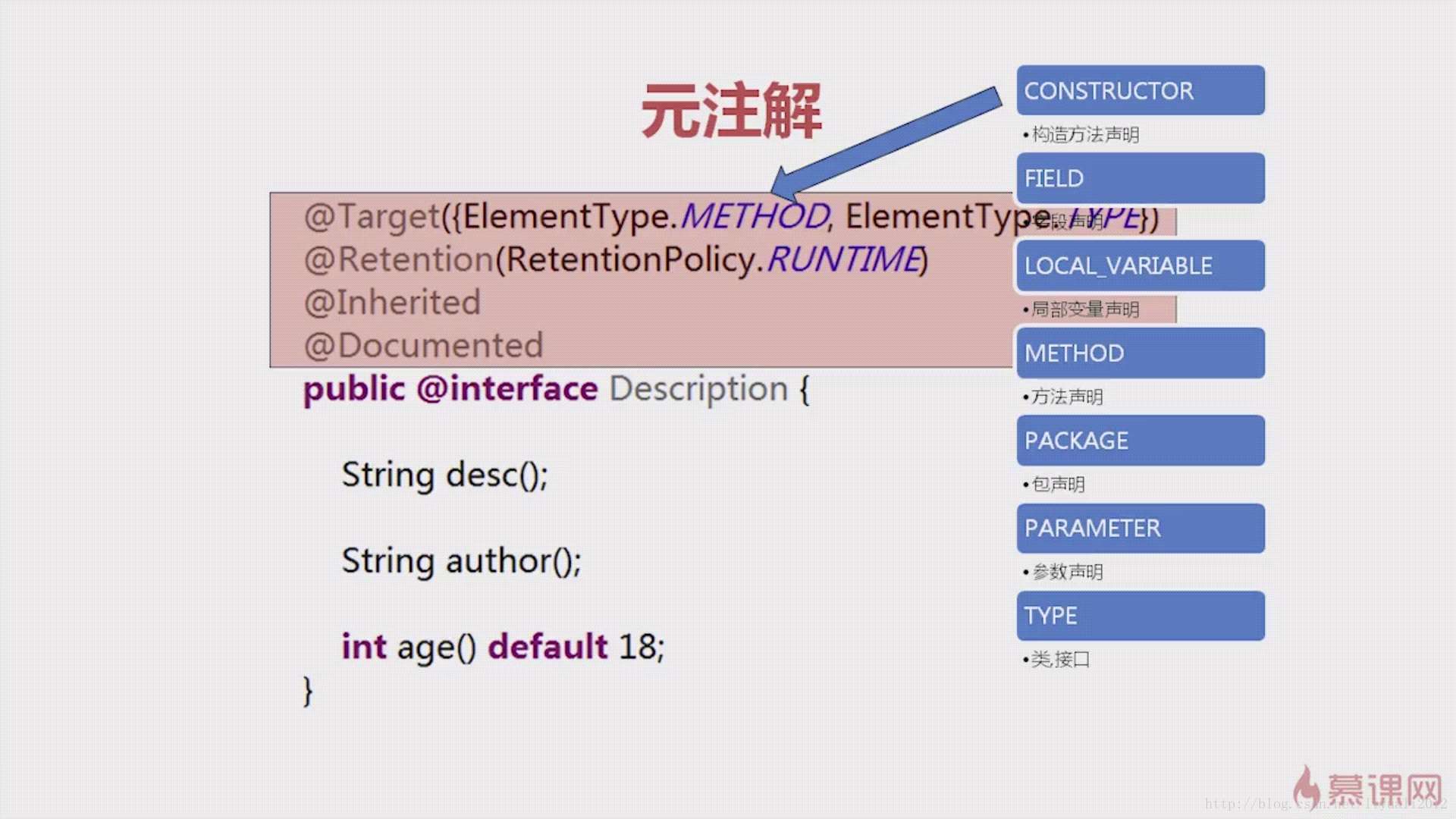Click the PACKAGE element type icon

(1140, 440)
